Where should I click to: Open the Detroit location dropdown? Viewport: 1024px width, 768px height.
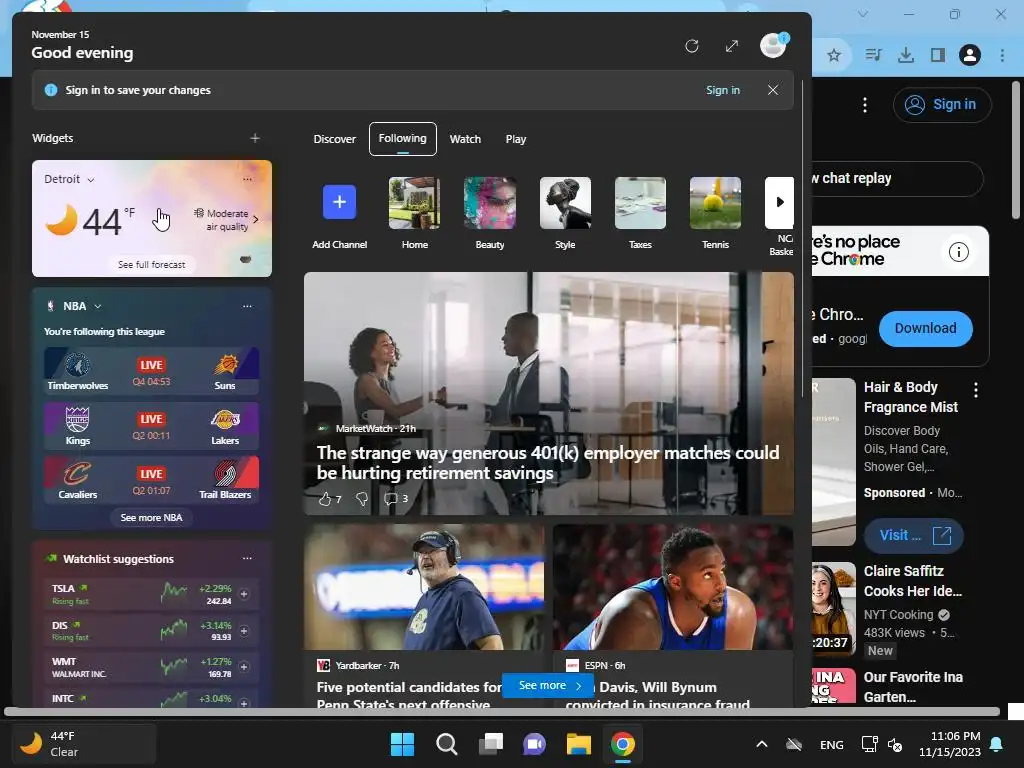click(x=69, y=179)
